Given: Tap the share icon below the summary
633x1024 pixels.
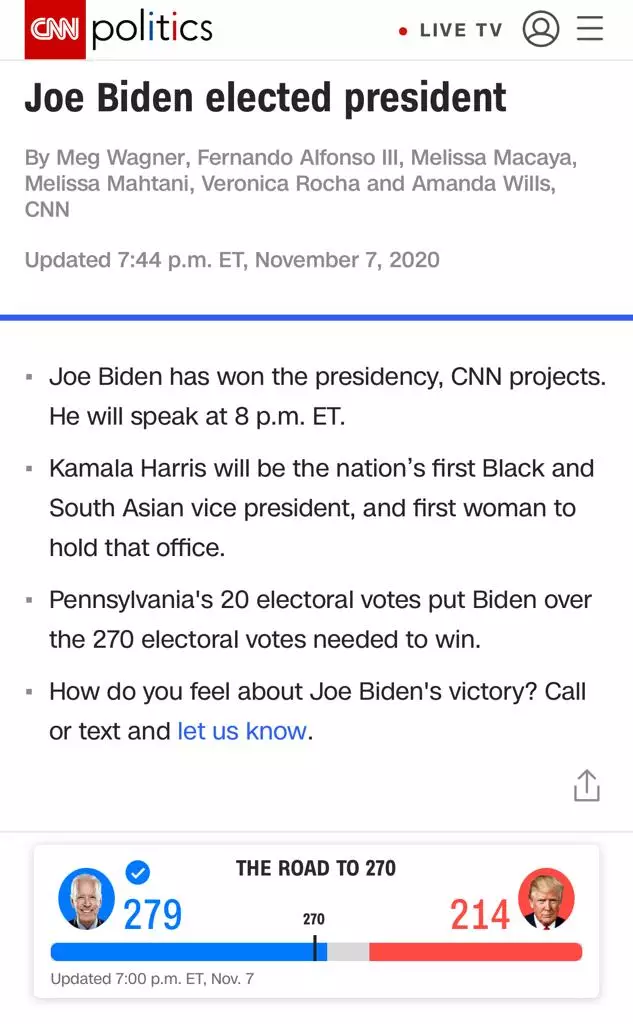Looking at the screenshot, I should click(x=587, y=786).
